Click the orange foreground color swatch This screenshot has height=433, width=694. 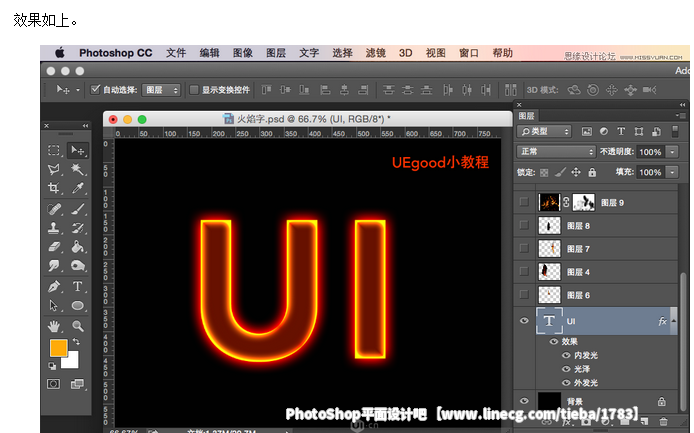click(x=58, y=348)
